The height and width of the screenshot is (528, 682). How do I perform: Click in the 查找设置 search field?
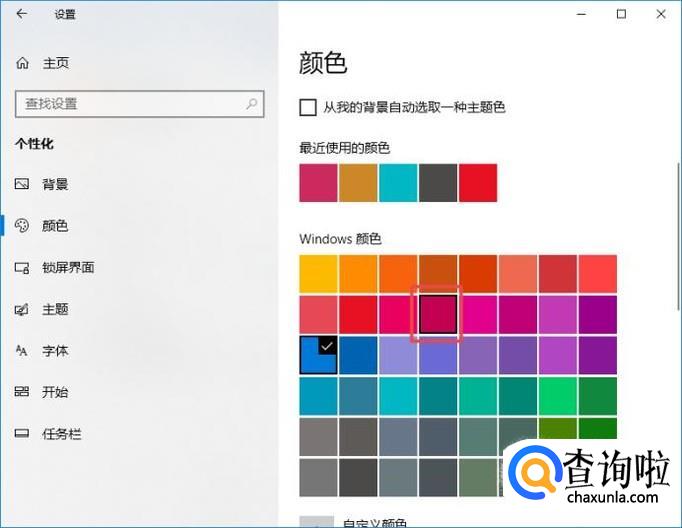click(x=130, y=103)
